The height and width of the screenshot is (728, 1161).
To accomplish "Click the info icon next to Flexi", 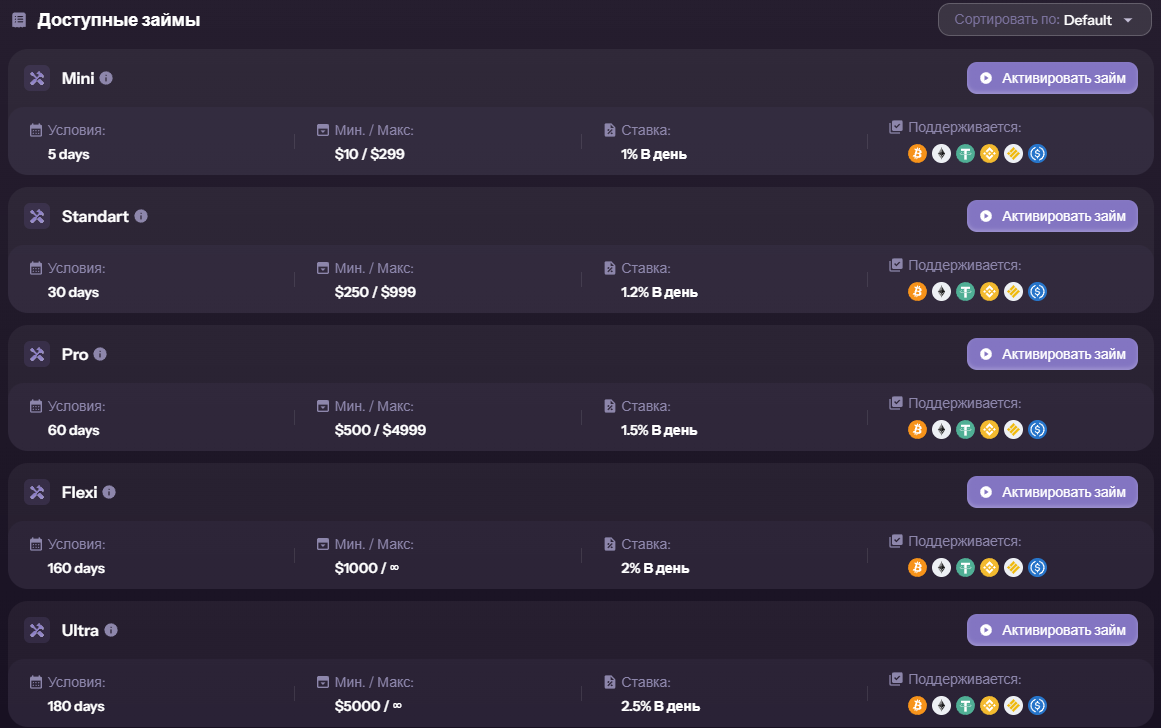I will [x=109, y=492].
